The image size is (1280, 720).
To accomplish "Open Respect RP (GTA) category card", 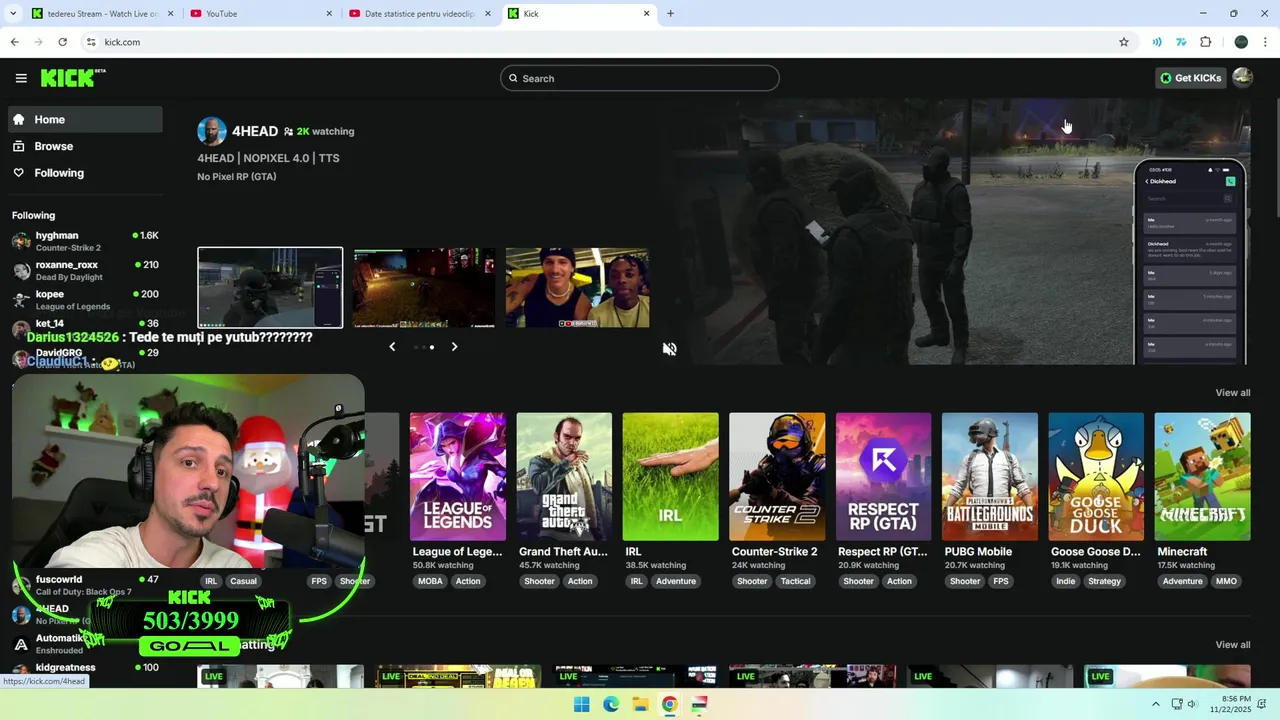I will (x=883, y=476).
